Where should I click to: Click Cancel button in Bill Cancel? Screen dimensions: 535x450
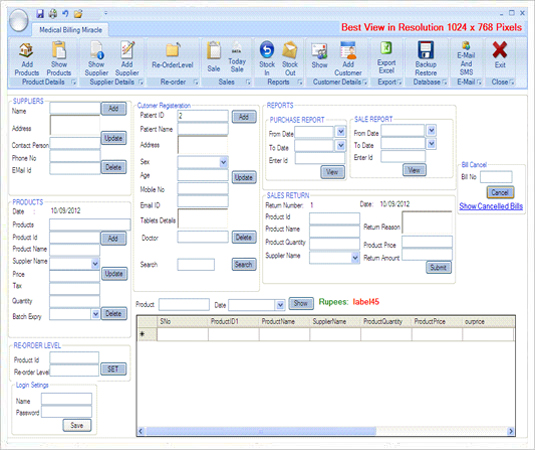[500, 192]
